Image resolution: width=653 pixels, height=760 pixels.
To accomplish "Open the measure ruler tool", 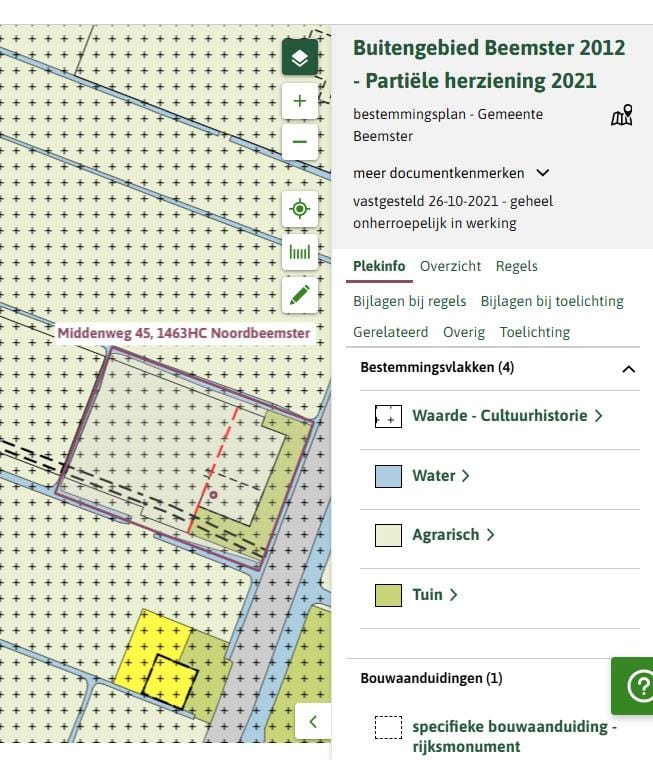I will tap(300, 252).
